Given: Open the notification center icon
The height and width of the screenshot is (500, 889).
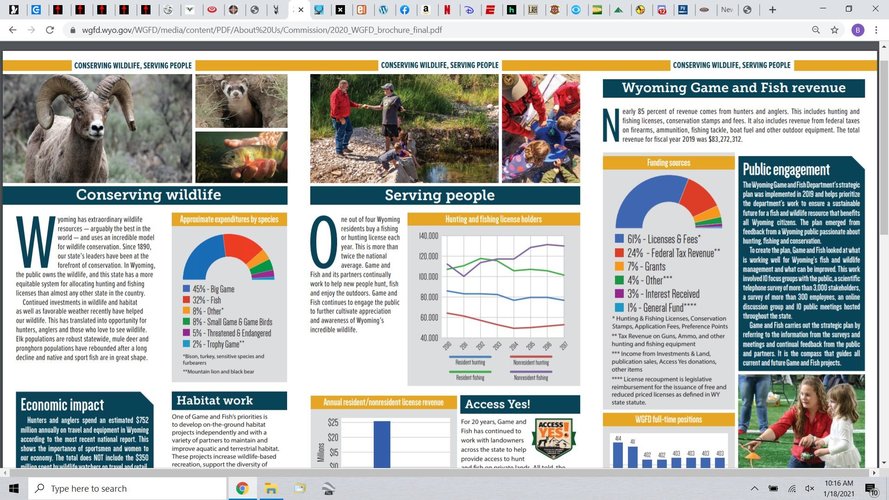Looking at the screenshot, I should click(x=872, y=488).
